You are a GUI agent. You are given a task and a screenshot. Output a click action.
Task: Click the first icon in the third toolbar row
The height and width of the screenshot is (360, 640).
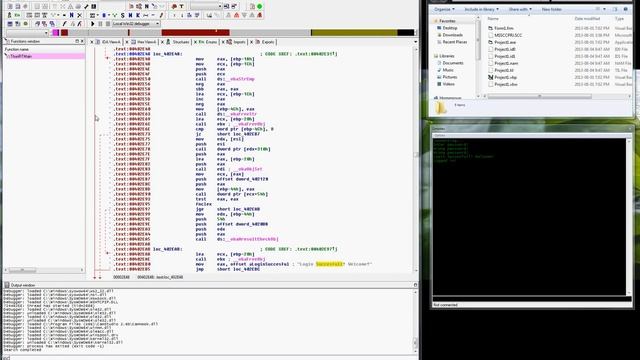(10, 24)
